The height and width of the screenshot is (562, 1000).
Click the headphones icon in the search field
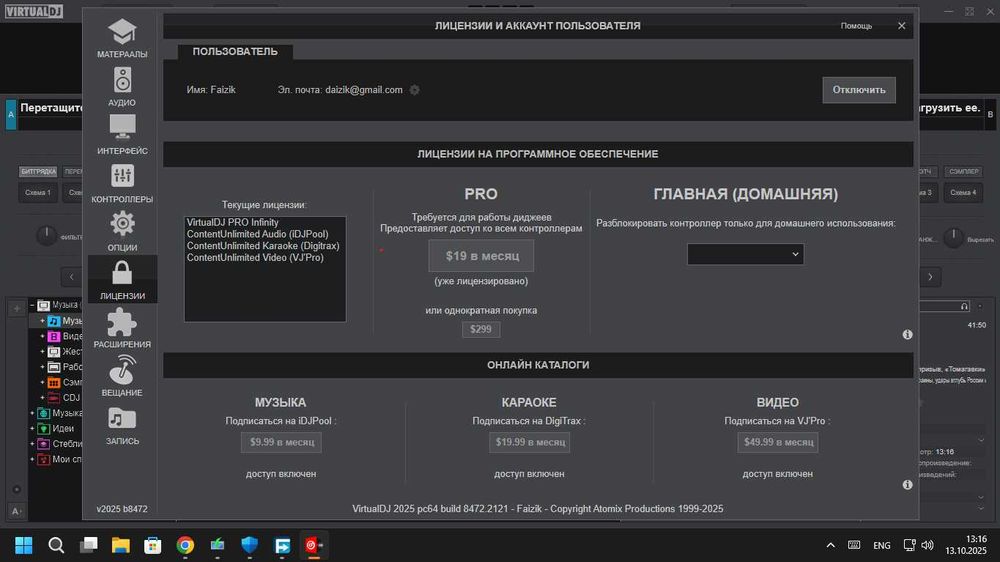(x=964, y=306)
